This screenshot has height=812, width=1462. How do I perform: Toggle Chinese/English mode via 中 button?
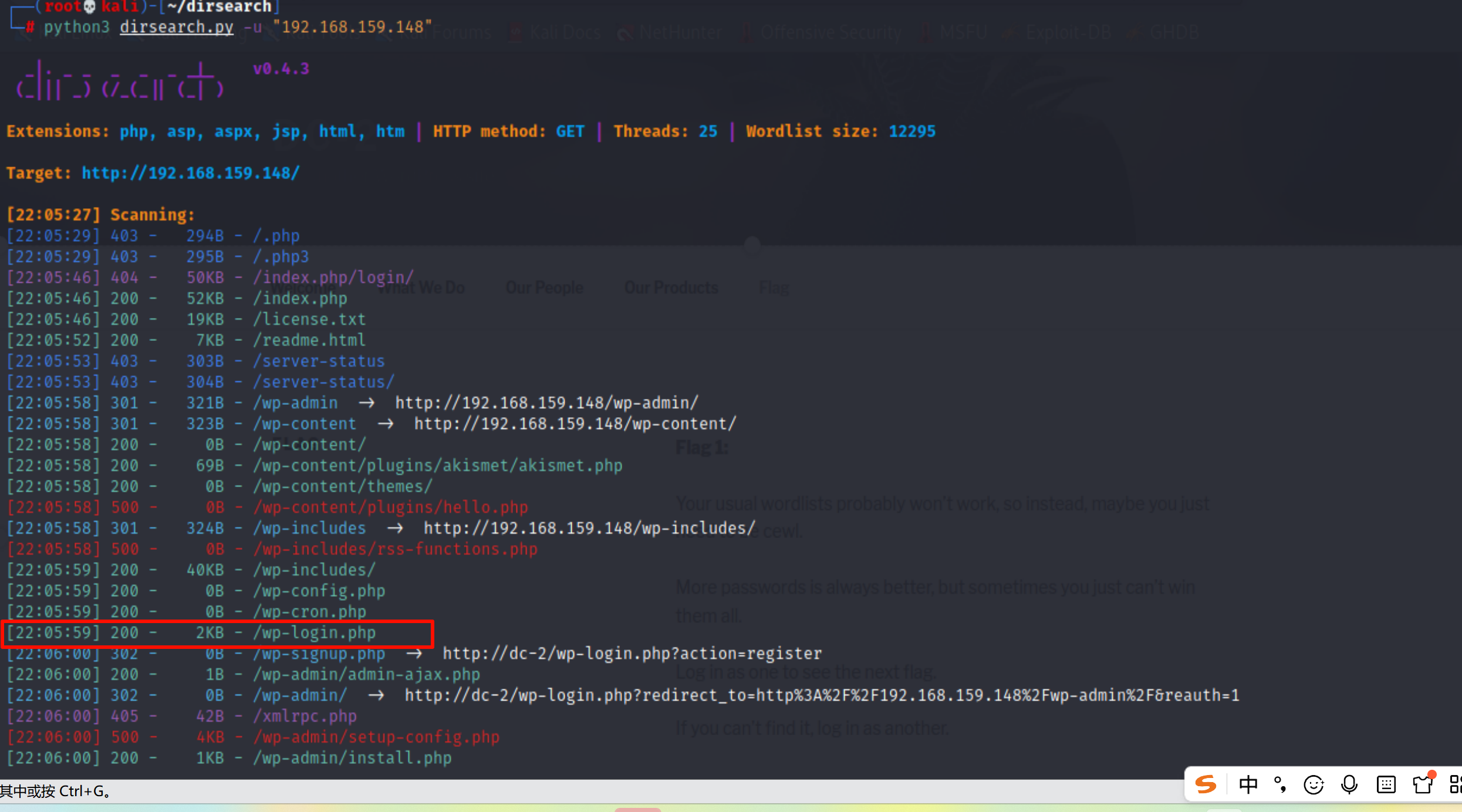(1248, 784)
